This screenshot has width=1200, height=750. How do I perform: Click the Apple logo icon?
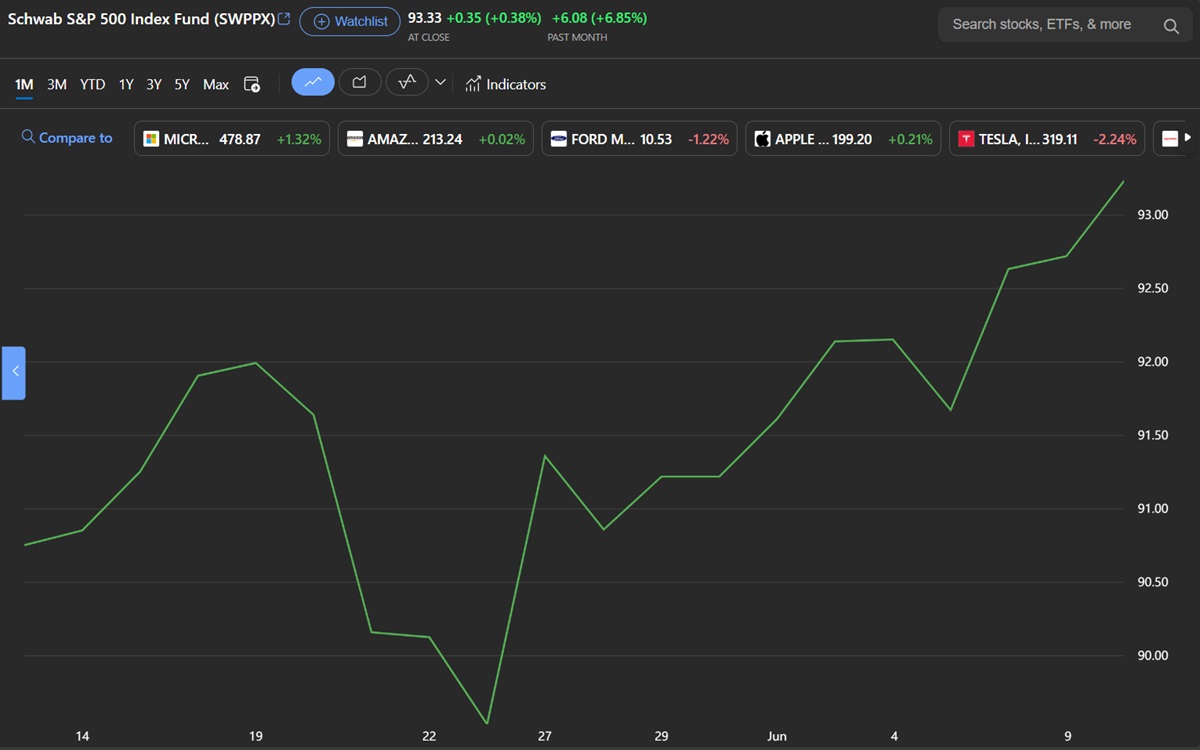tap(762, 139)
